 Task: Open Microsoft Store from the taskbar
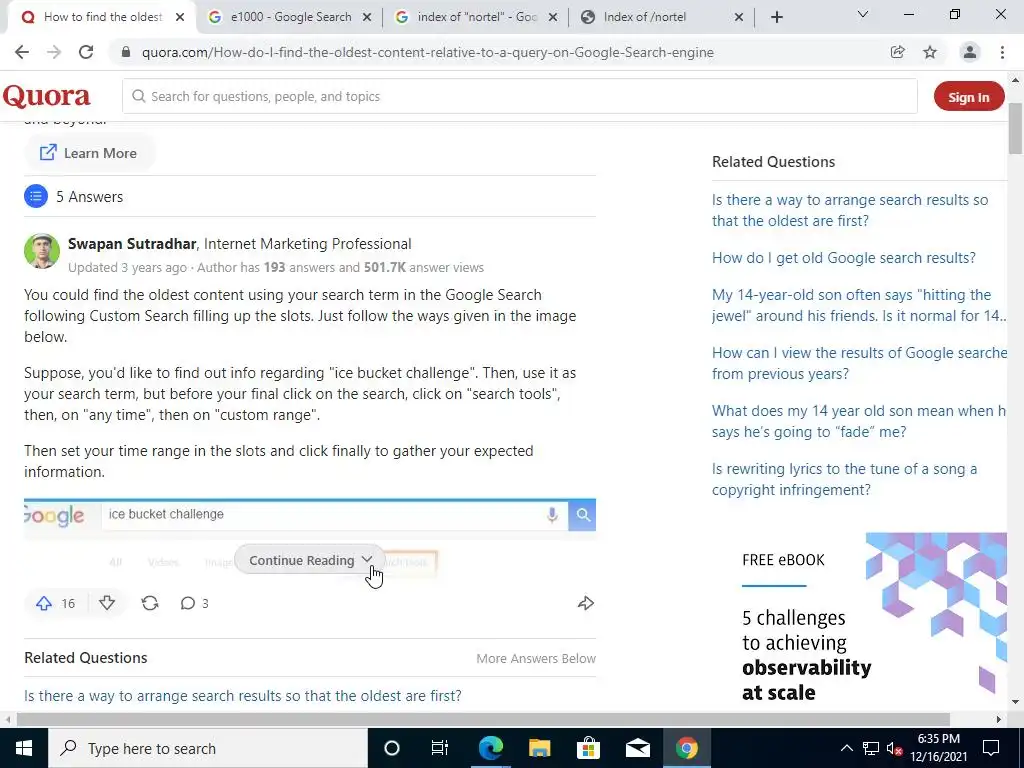(x=588, y=748)
